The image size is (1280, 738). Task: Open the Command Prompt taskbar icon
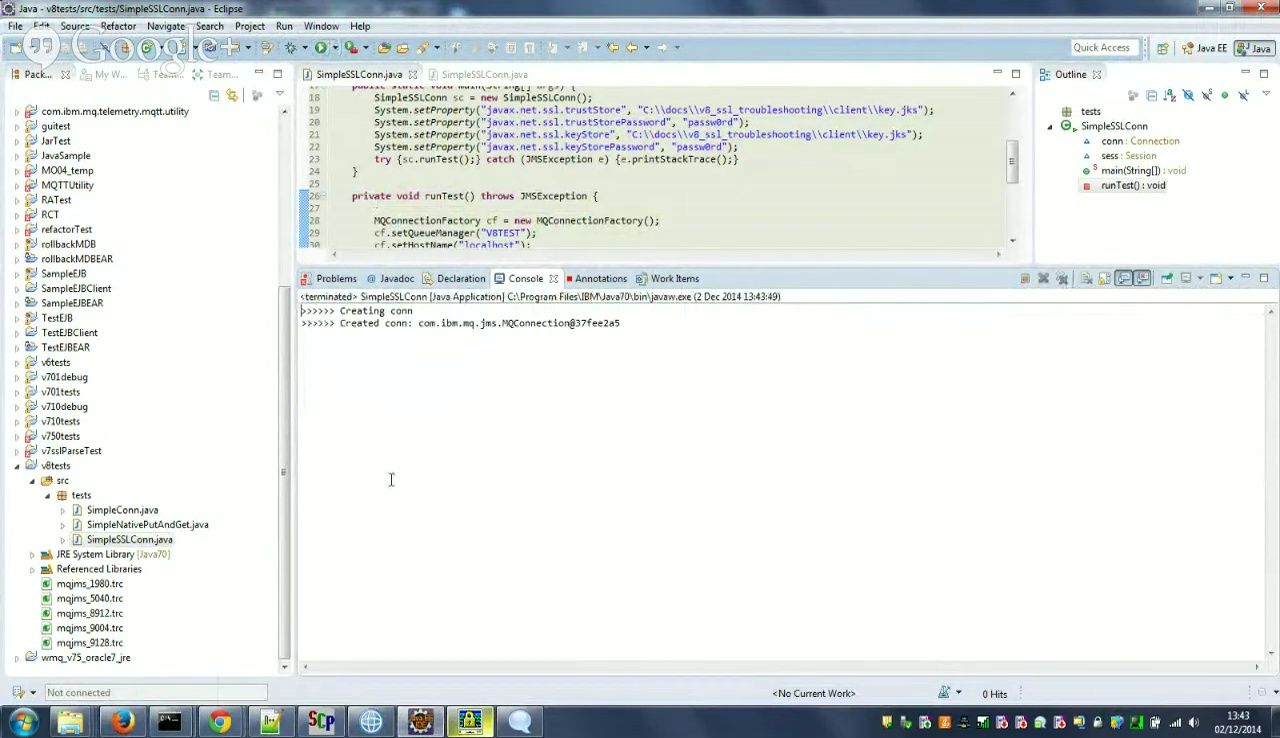pos(169,721)
